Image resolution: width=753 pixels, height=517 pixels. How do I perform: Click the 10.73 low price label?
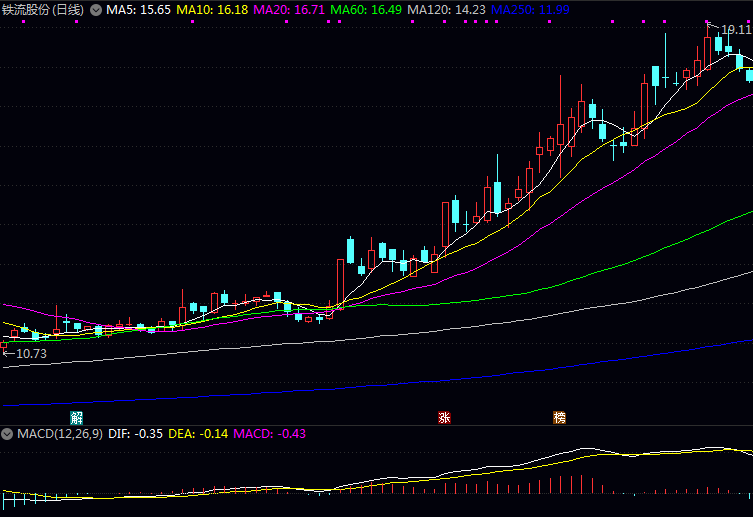tap(30, 353)
